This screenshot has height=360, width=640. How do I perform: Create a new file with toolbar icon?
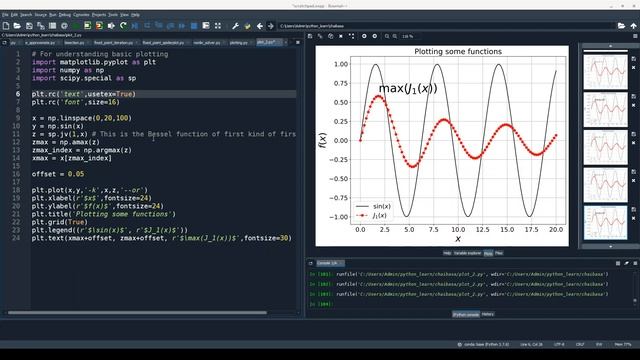[x=6, y=26]
